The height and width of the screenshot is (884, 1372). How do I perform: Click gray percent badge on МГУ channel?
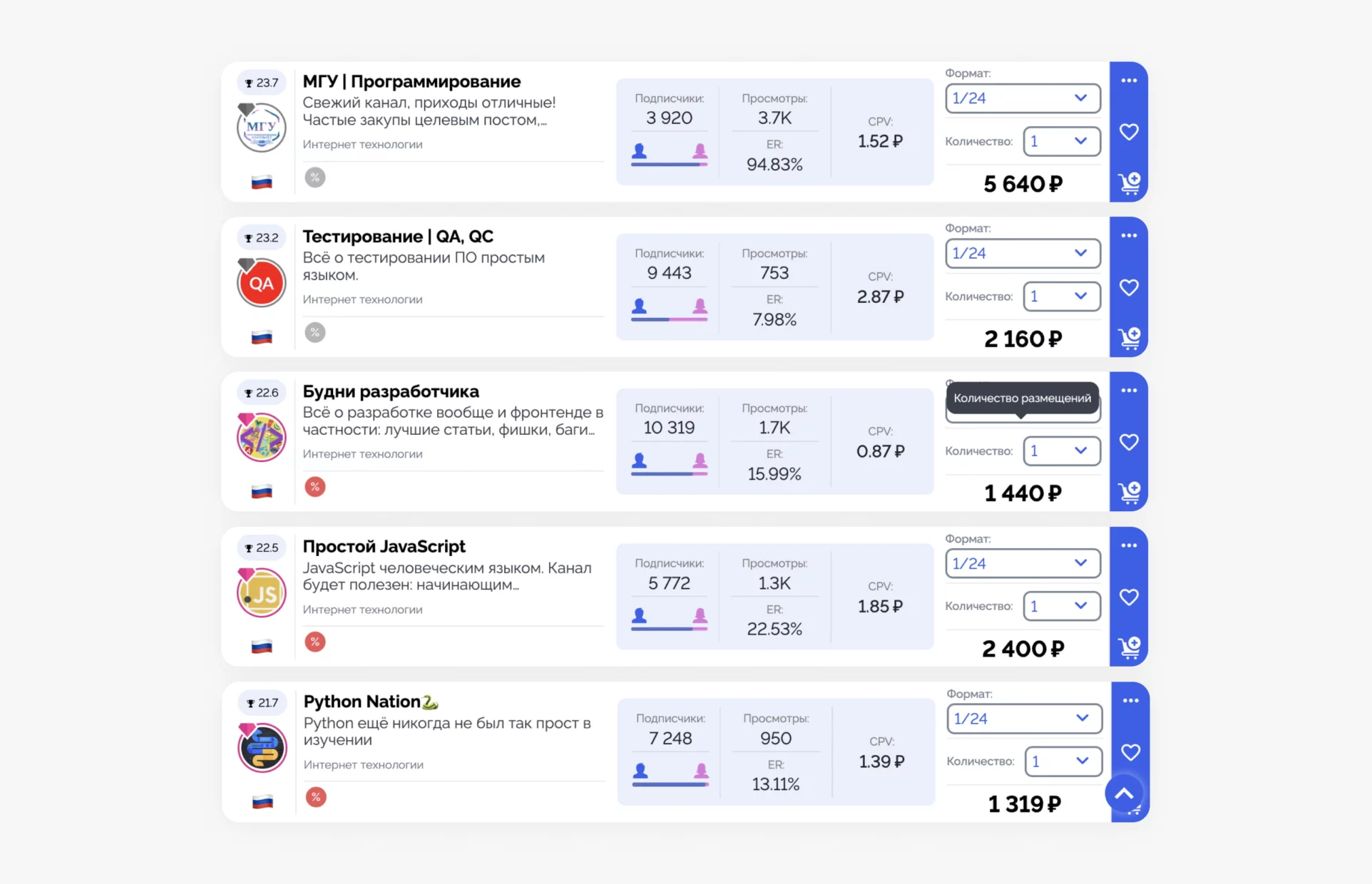(315, 177)
